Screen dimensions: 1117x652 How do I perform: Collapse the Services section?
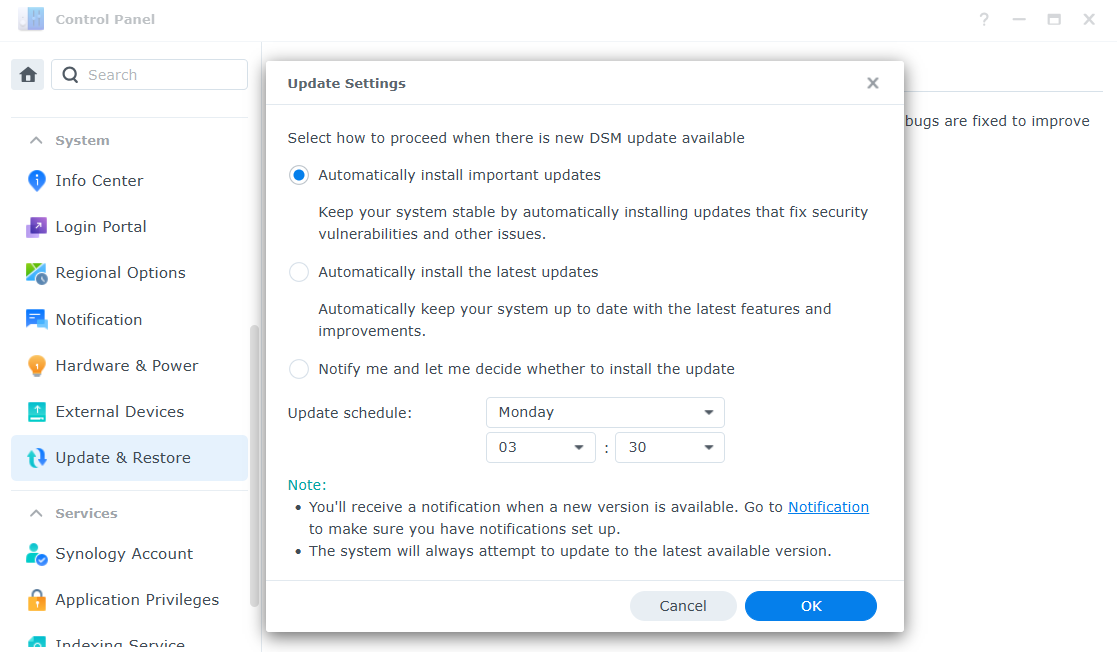34,513
